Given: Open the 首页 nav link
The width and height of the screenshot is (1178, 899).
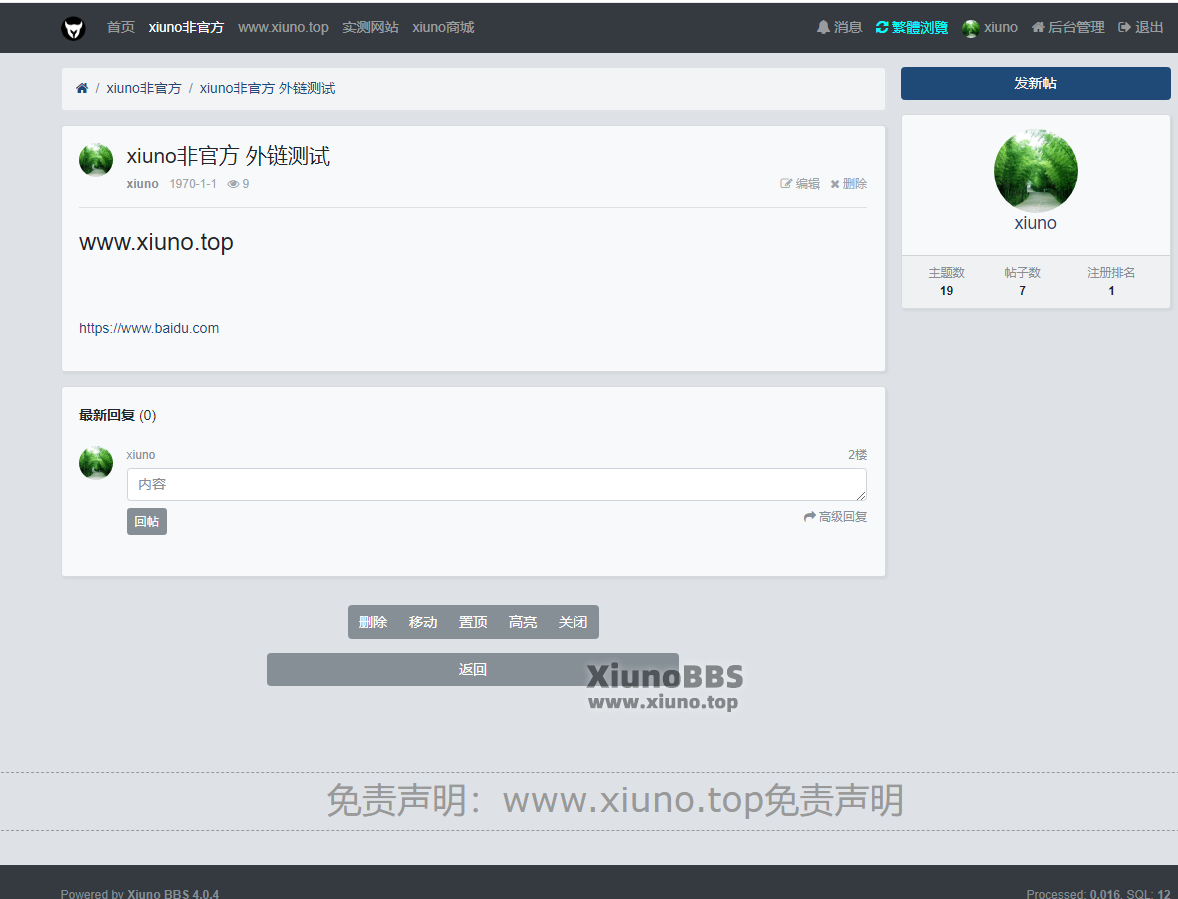Looking at the screenshot, I should (x=120, y=28).
